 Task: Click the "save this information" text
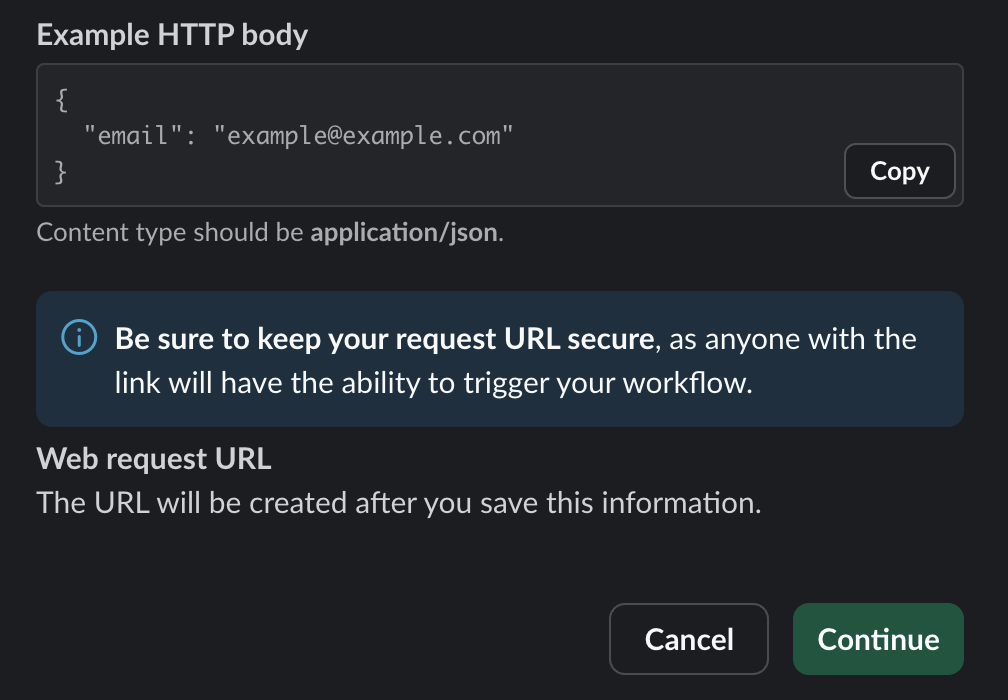[x=616, y=502]
